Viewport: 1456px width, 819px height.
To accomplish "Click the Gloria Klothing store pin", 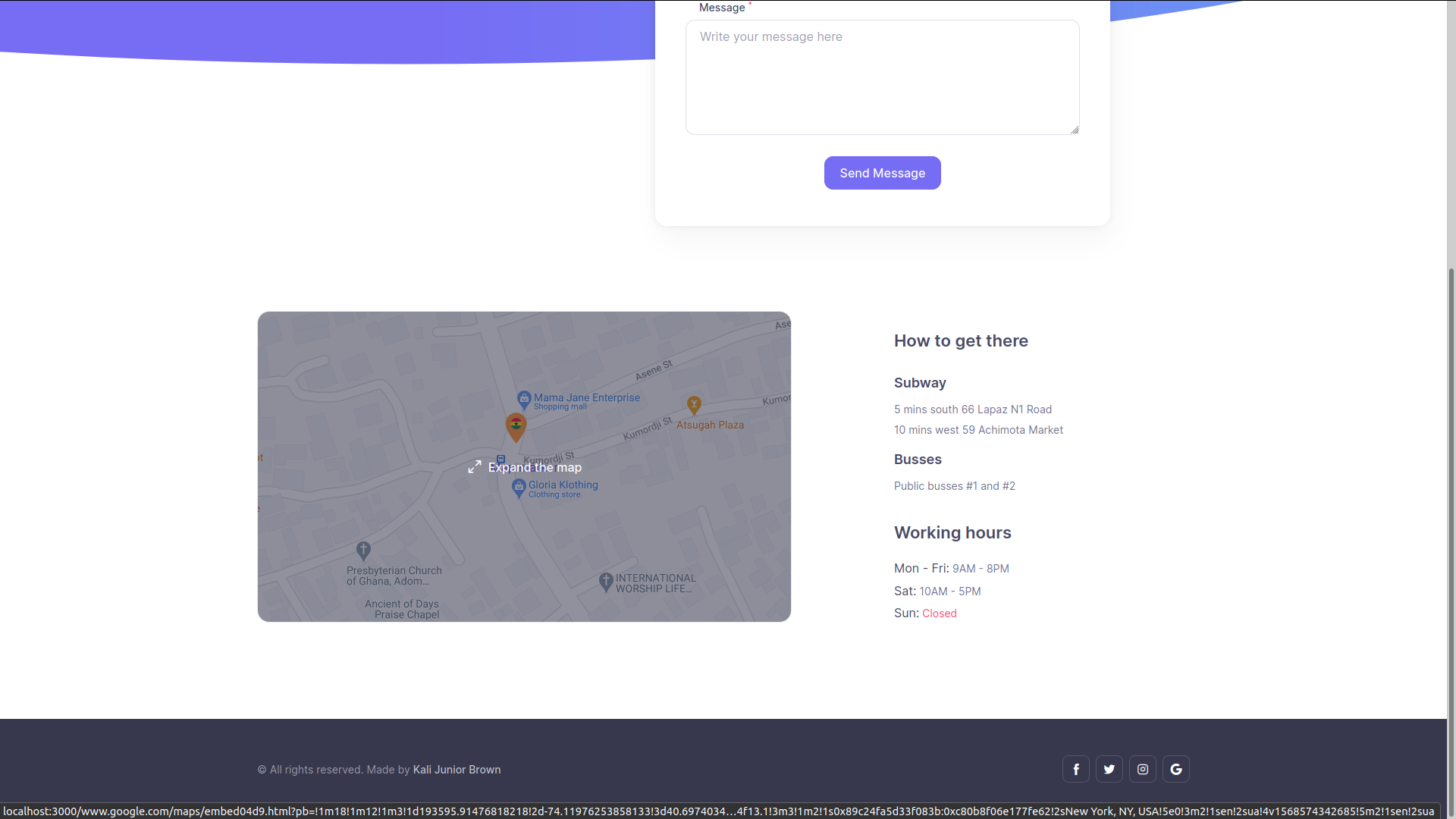I will click(x=519, y=488).
